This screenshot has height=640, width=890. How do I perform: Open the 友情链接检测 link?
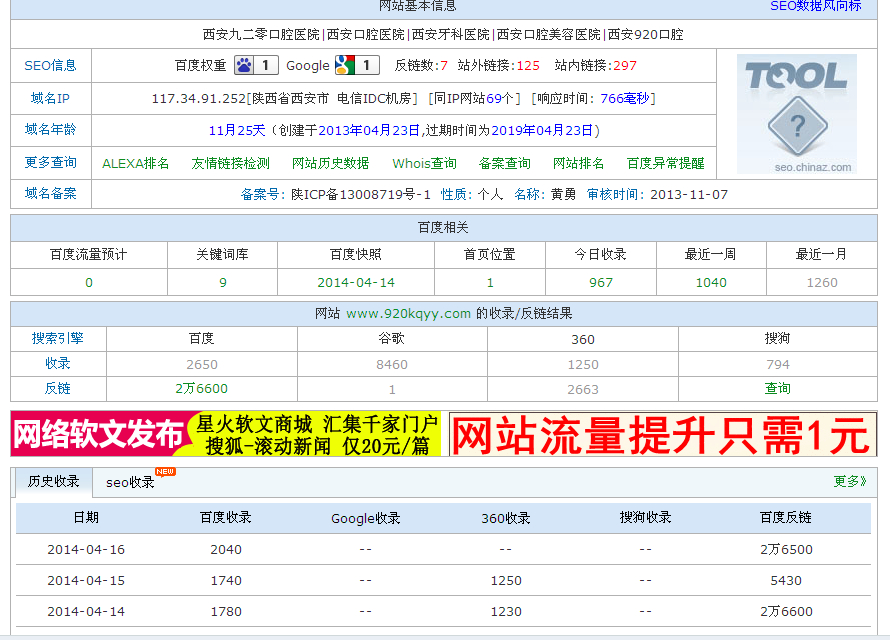pyautogui.click(x=230, y=163)
